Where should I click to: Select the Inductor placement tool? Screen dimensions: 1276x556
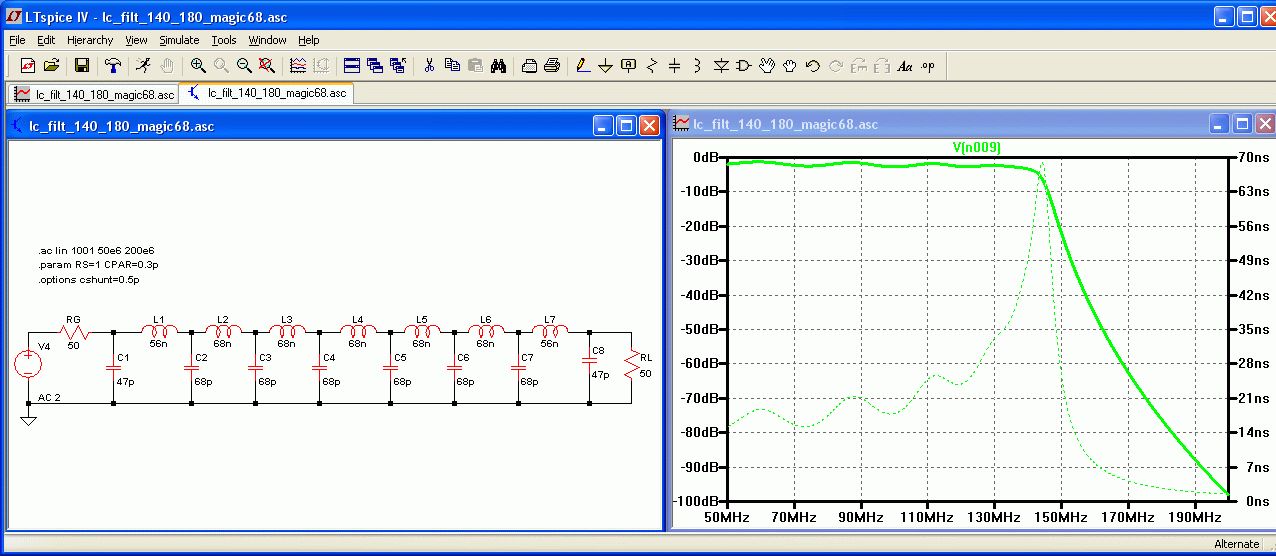[697, 66]
